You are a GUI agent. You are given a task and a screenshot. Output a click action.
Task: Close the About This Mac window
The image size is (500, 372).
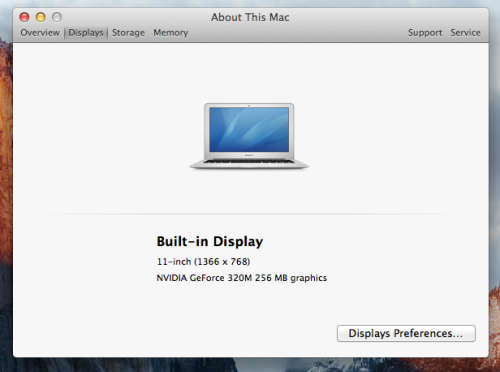[24, 17]
